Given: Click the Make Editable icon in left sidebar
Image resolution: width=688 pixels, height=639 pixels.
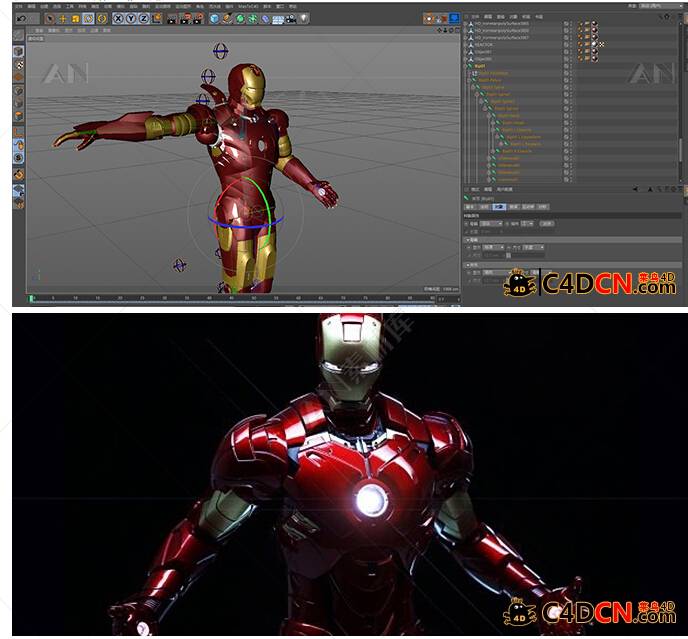Looking at the screenshot, I should point(18,35).
